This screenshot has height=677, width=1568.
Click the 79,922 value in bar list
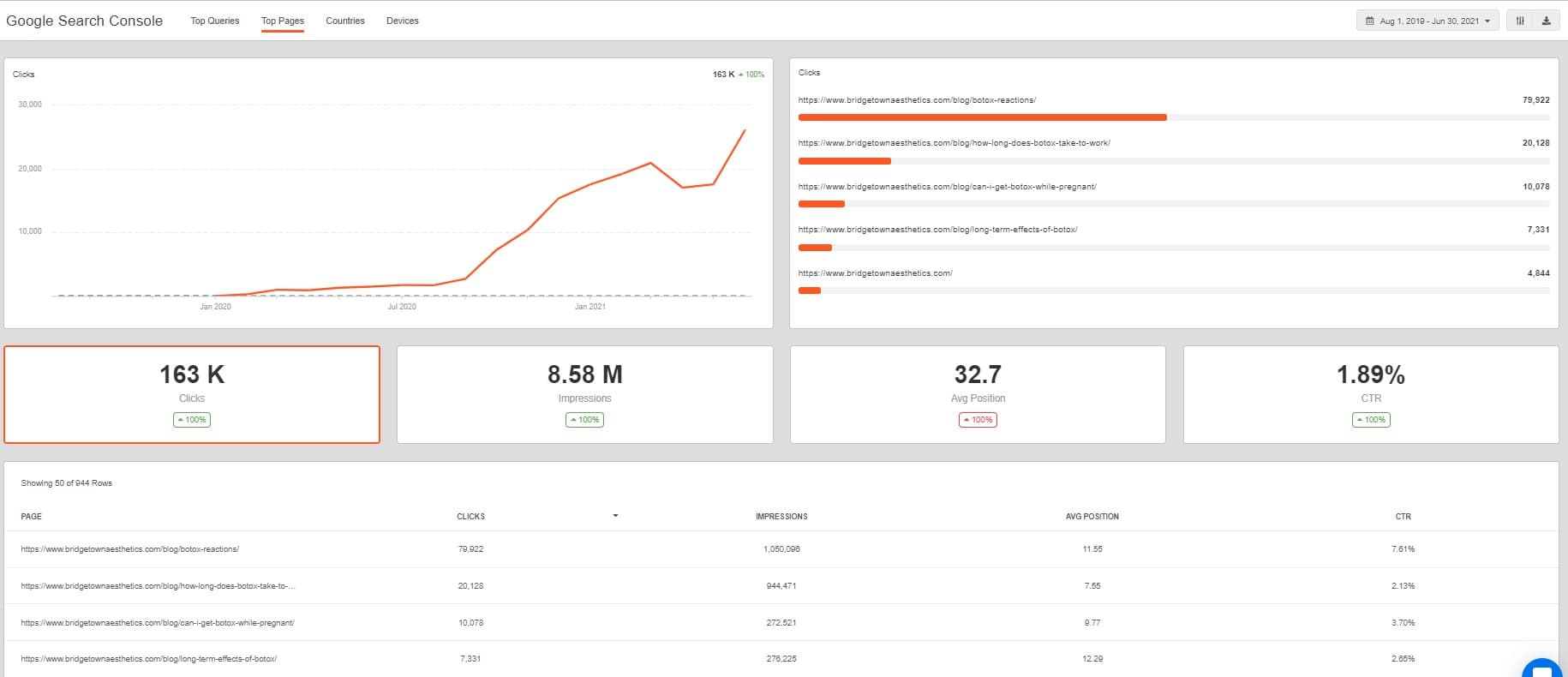[x=1535, y=100]
